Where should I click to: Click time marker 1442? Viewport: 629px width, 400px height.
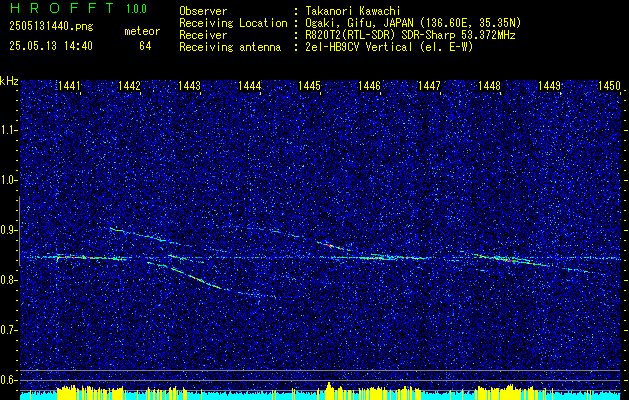tap(129, 86)
